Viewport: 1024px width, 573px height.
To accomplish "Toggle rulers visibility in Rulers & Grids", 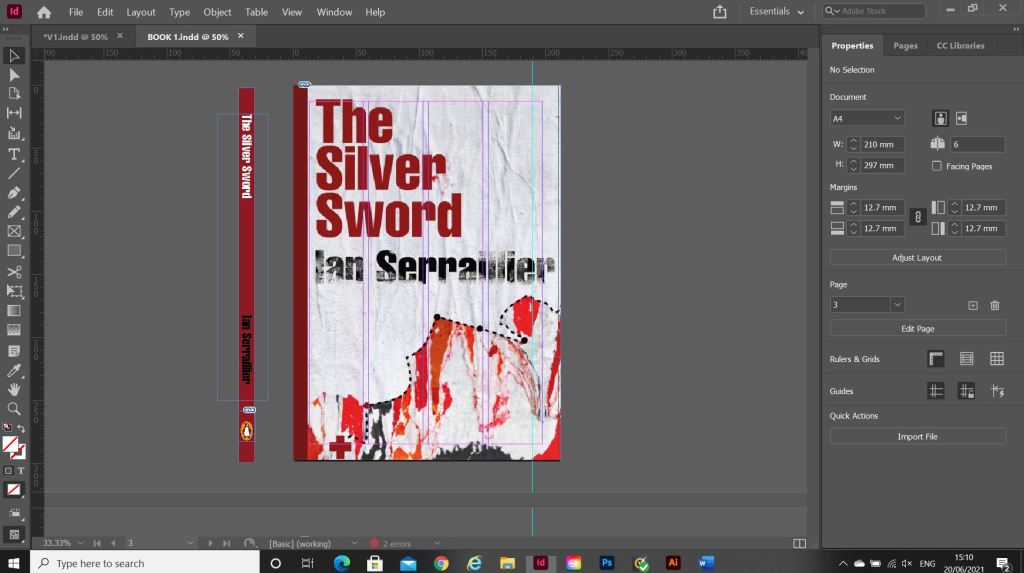I will 936,359.
